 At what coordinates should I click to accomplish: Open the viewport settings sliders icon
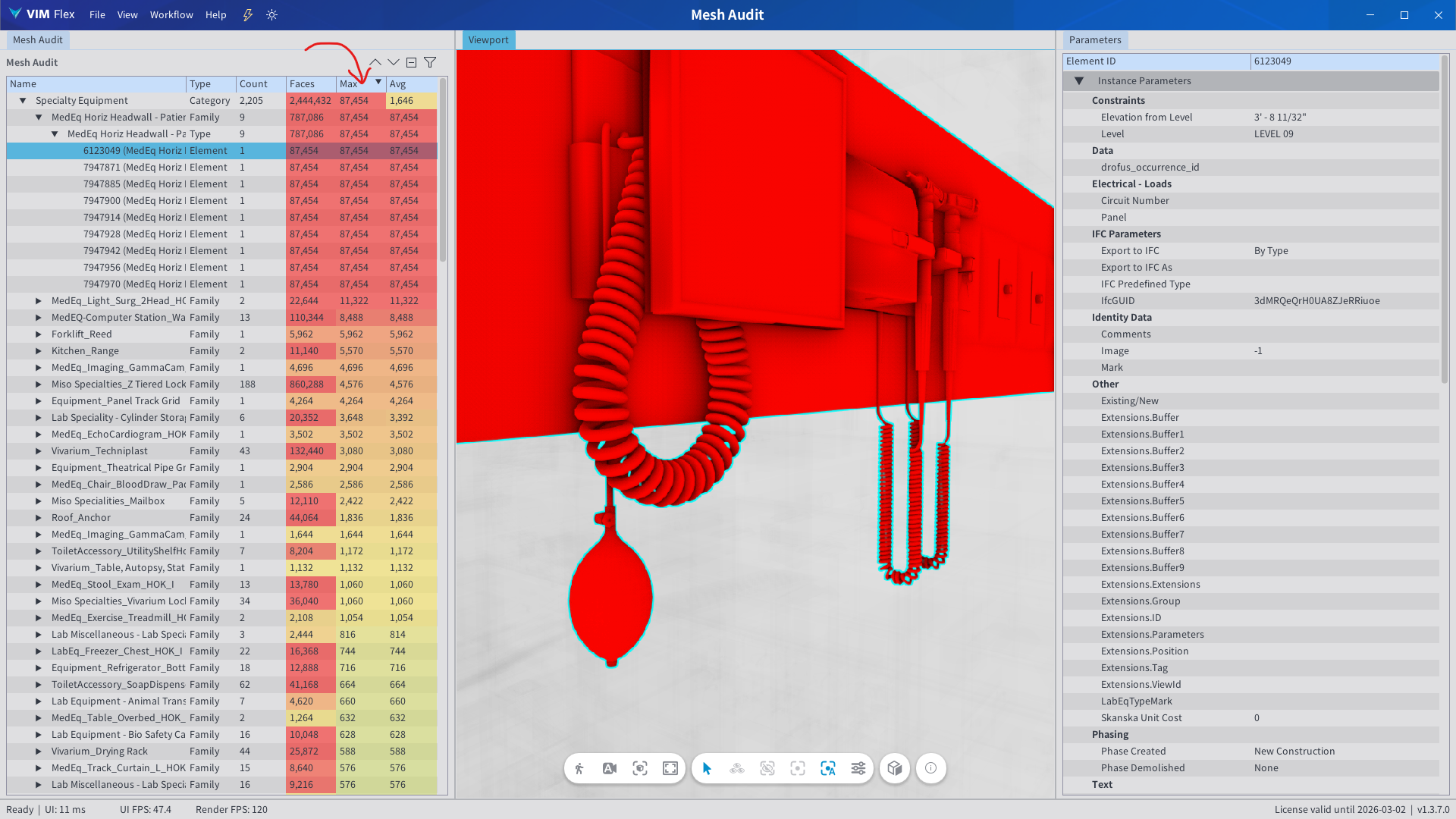(858, 768)
